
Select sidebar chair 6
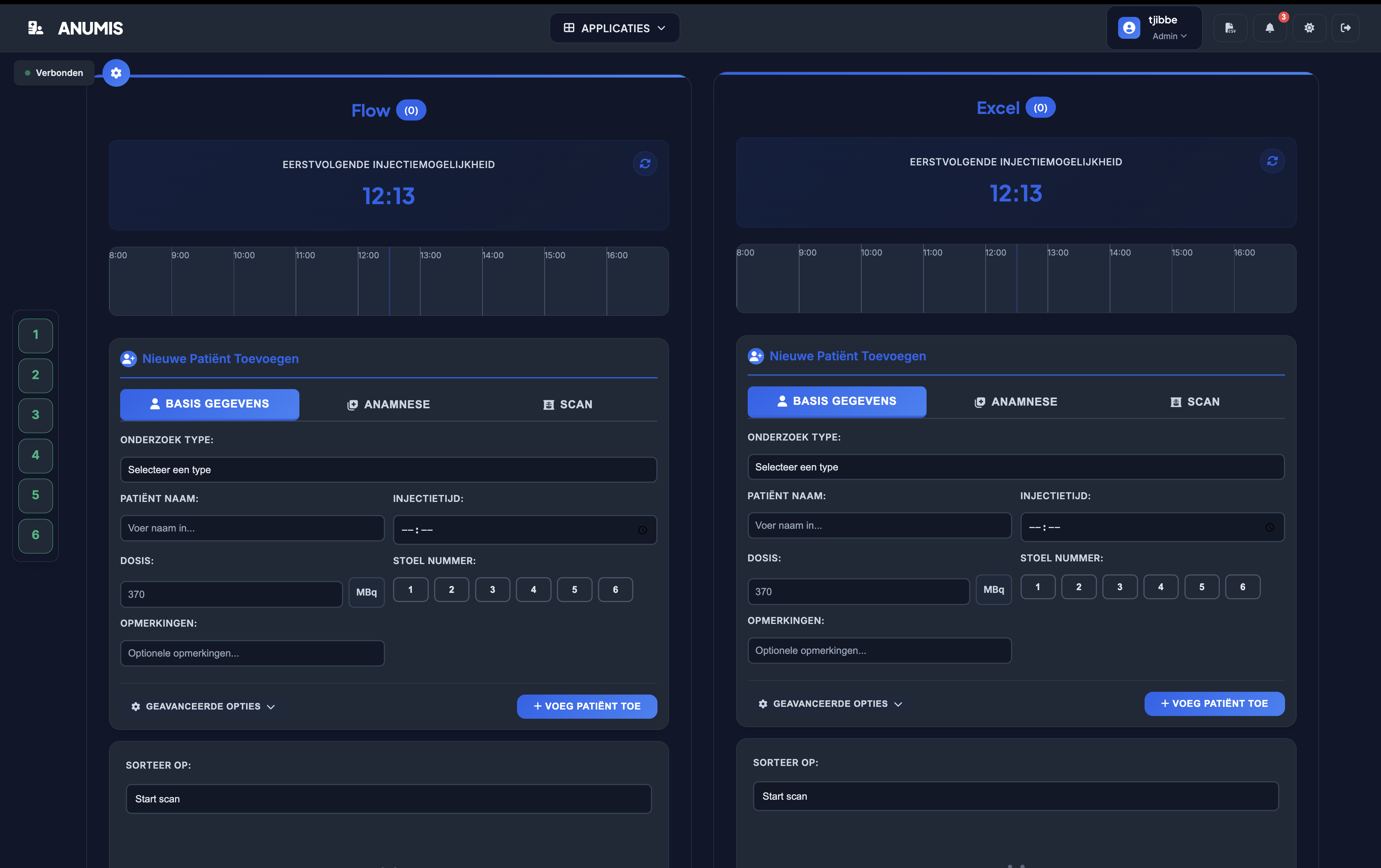[36, 535]
